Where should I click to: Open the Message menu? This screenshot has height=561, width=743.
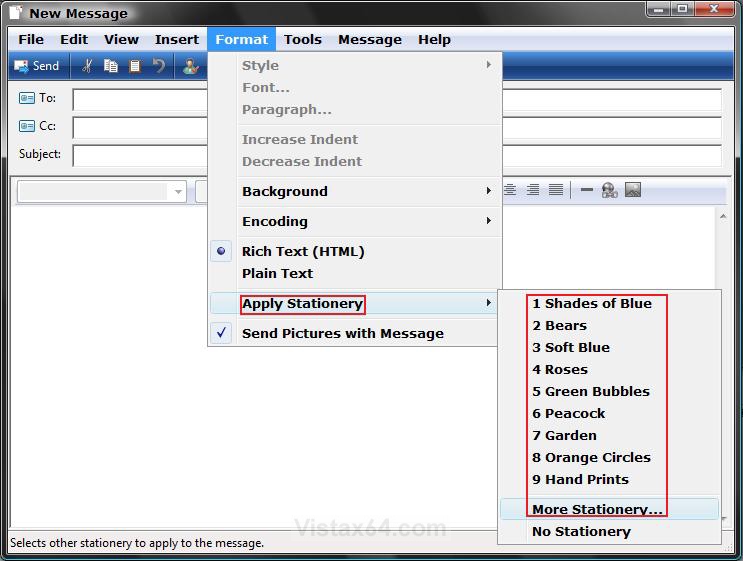pyautogui.click(x=370, y=39)
